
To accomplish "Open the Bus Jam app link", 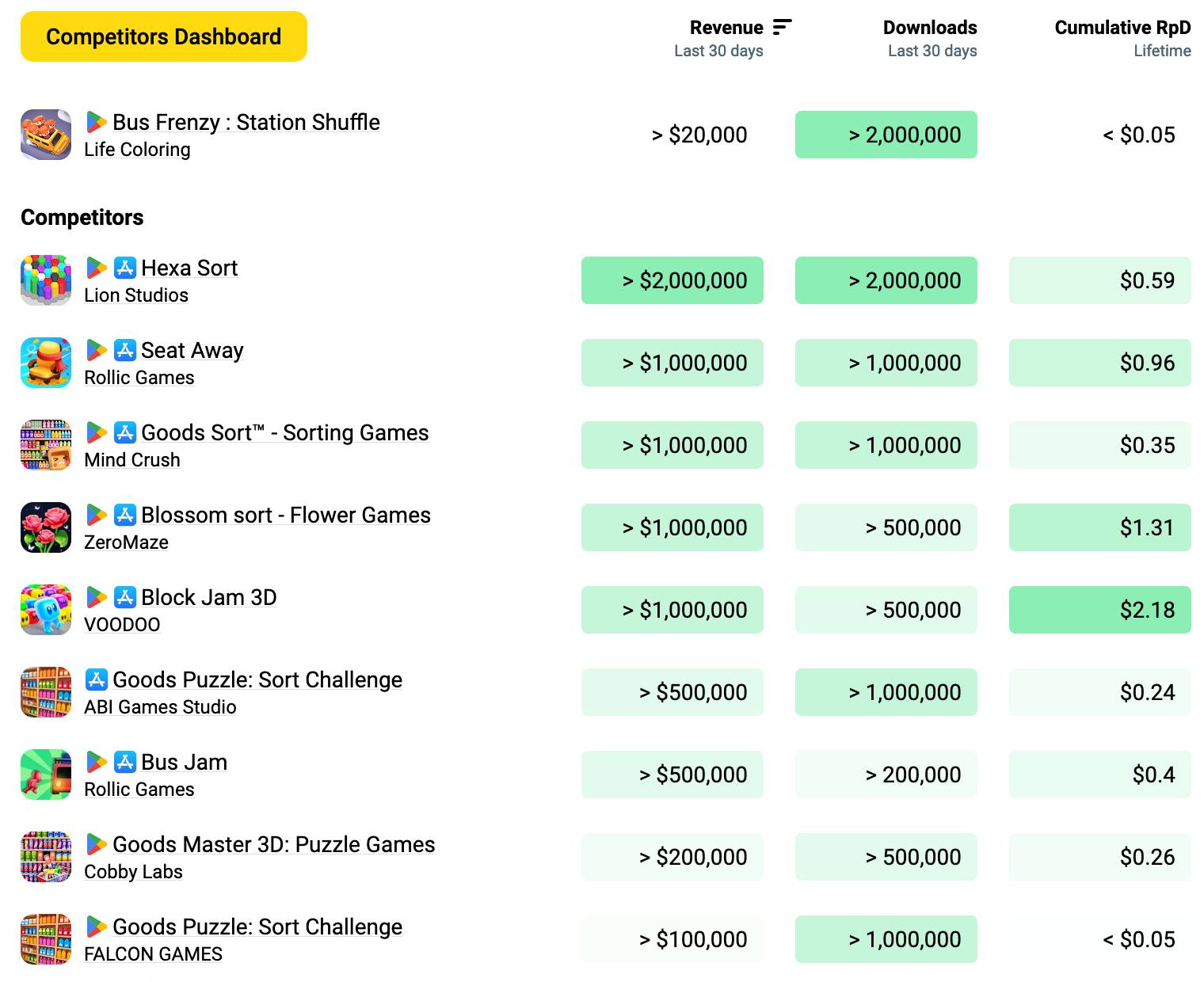I will (x=185, y=762).
